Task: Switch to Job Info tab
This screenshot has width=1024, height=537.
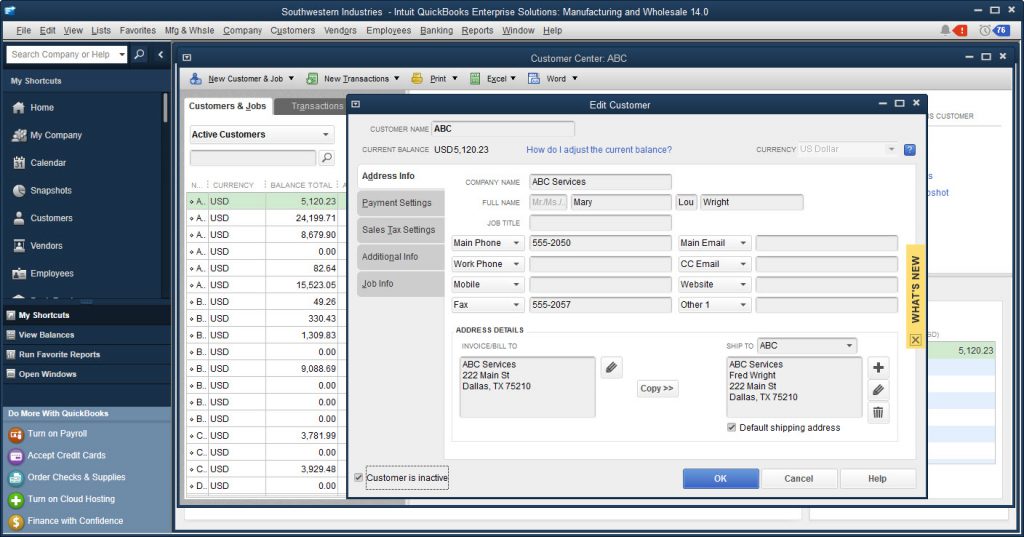Action: pyautogui.click(x=400, y=284)
